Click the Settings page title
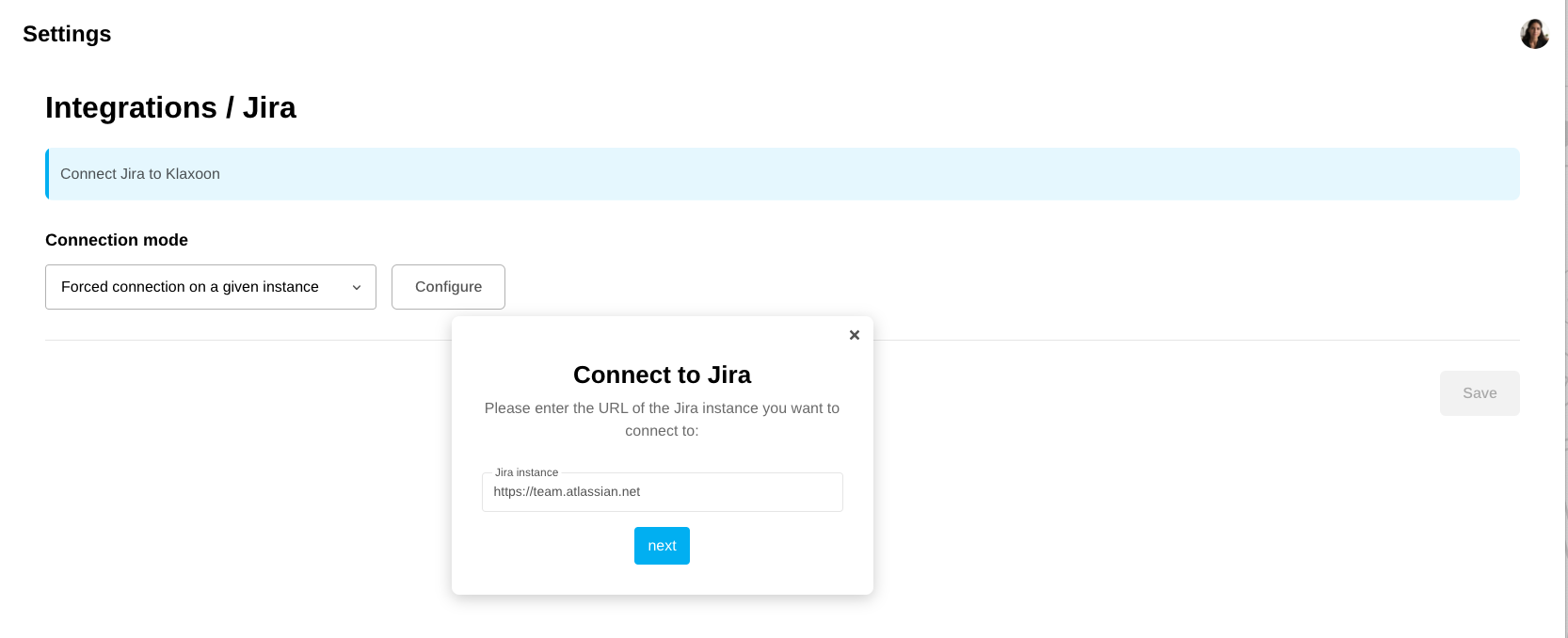Viewport: 1568px width, 638px height. pyautogui.click(x=67, y=34)
